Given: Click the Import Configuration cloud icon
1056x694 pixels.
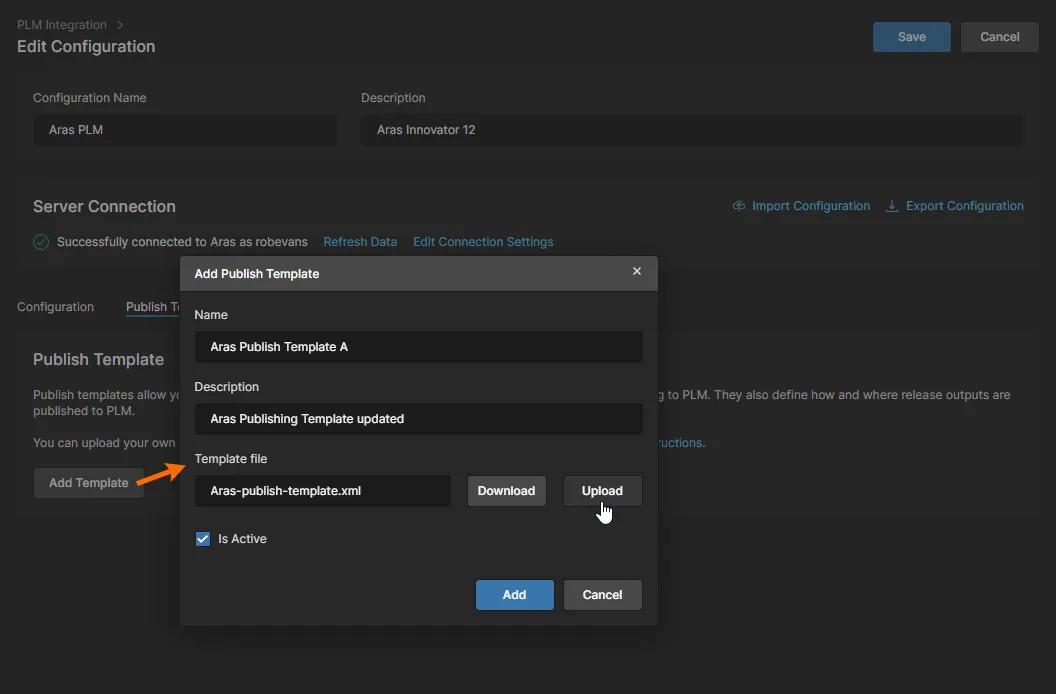Looking at the screenshot, I should click(739, 206).
